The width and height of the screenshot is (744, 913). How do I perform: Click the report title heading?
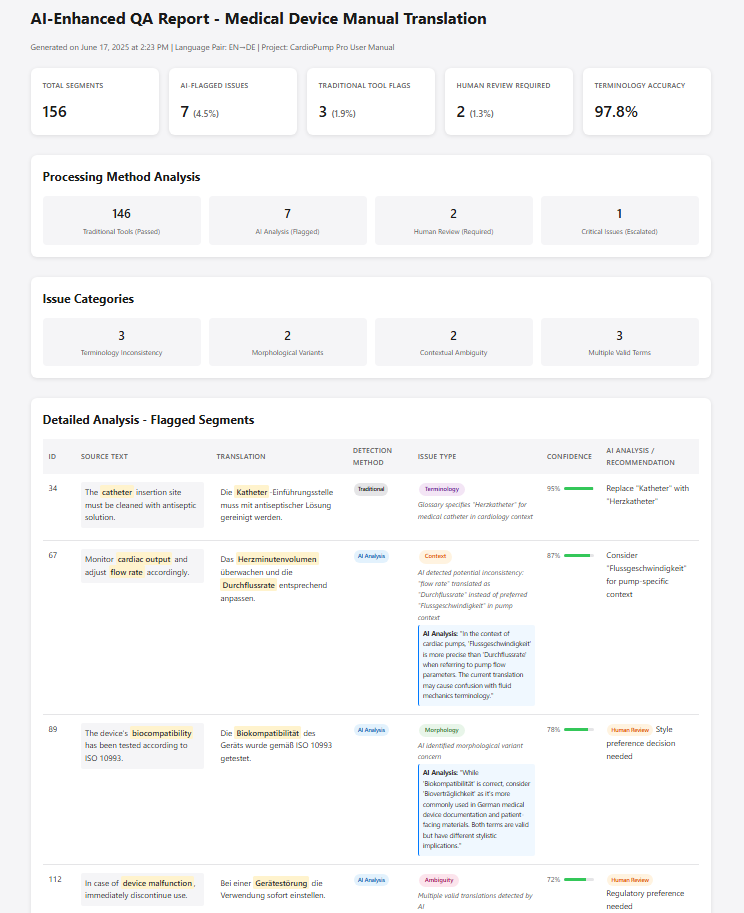coord(258,19)
